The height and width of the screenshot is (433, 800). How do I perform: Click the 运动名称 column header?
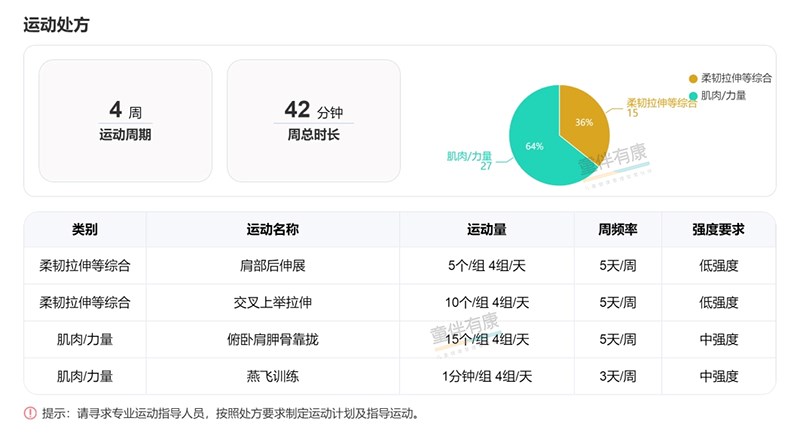click(x=272, y=230)
